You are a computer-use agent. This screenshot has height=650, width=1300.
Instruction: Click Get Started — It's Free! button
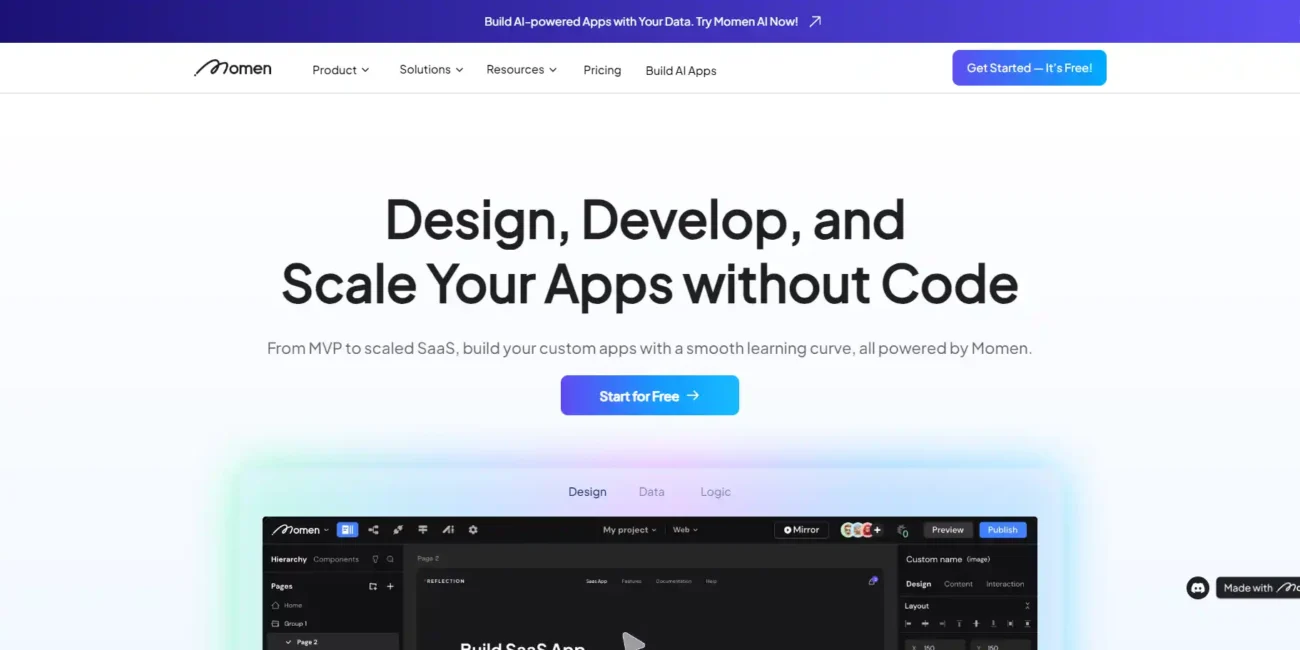[x=1029, y=68]
